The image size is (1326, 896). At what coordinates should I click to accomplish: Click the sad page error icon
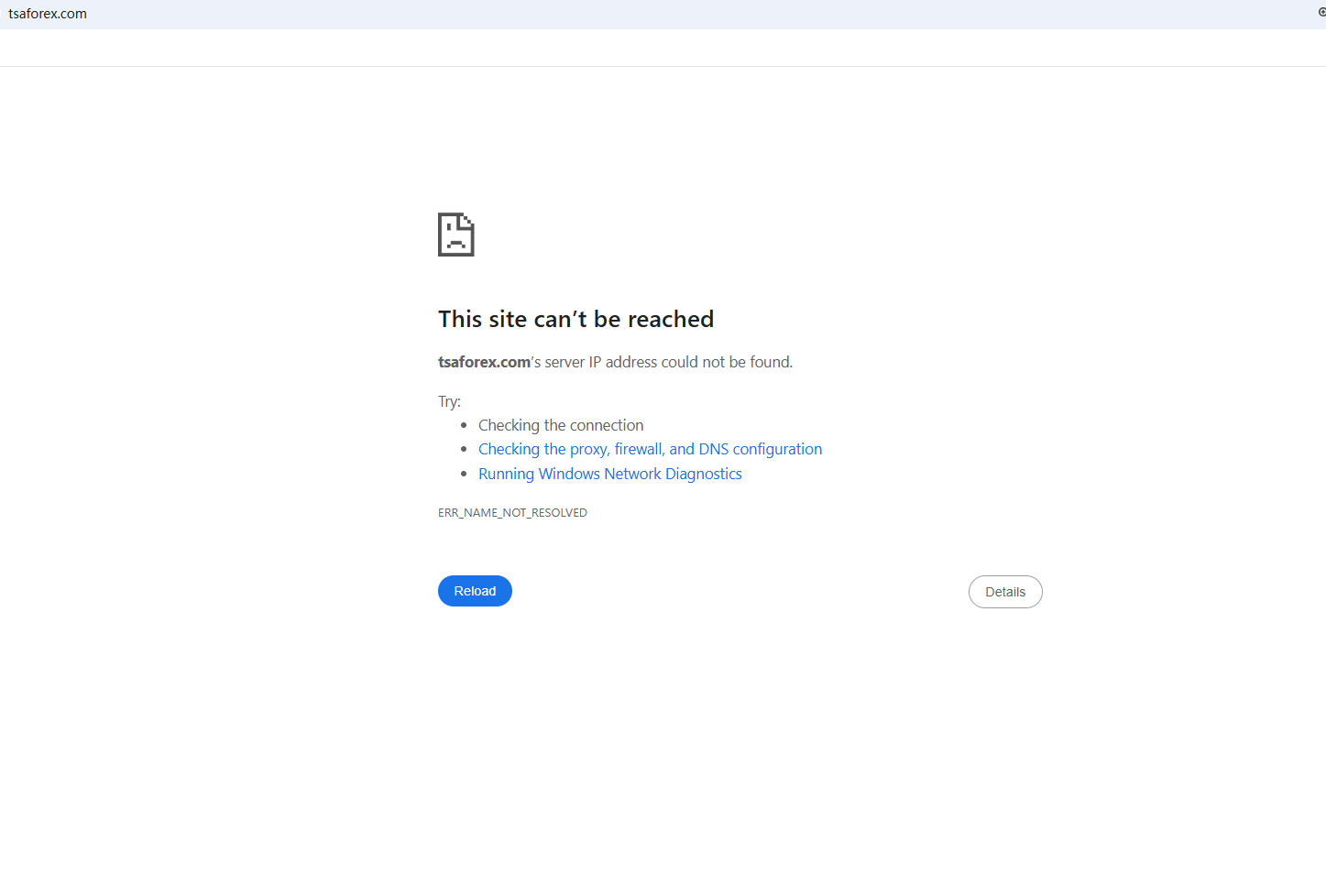pyautogui.click(x=455, y=235)
